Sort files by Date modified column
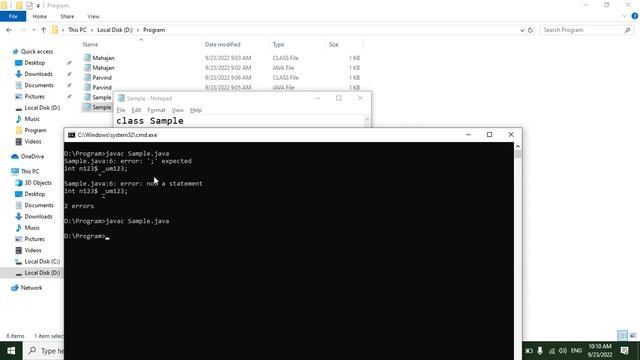 click(x=222, y=44)
